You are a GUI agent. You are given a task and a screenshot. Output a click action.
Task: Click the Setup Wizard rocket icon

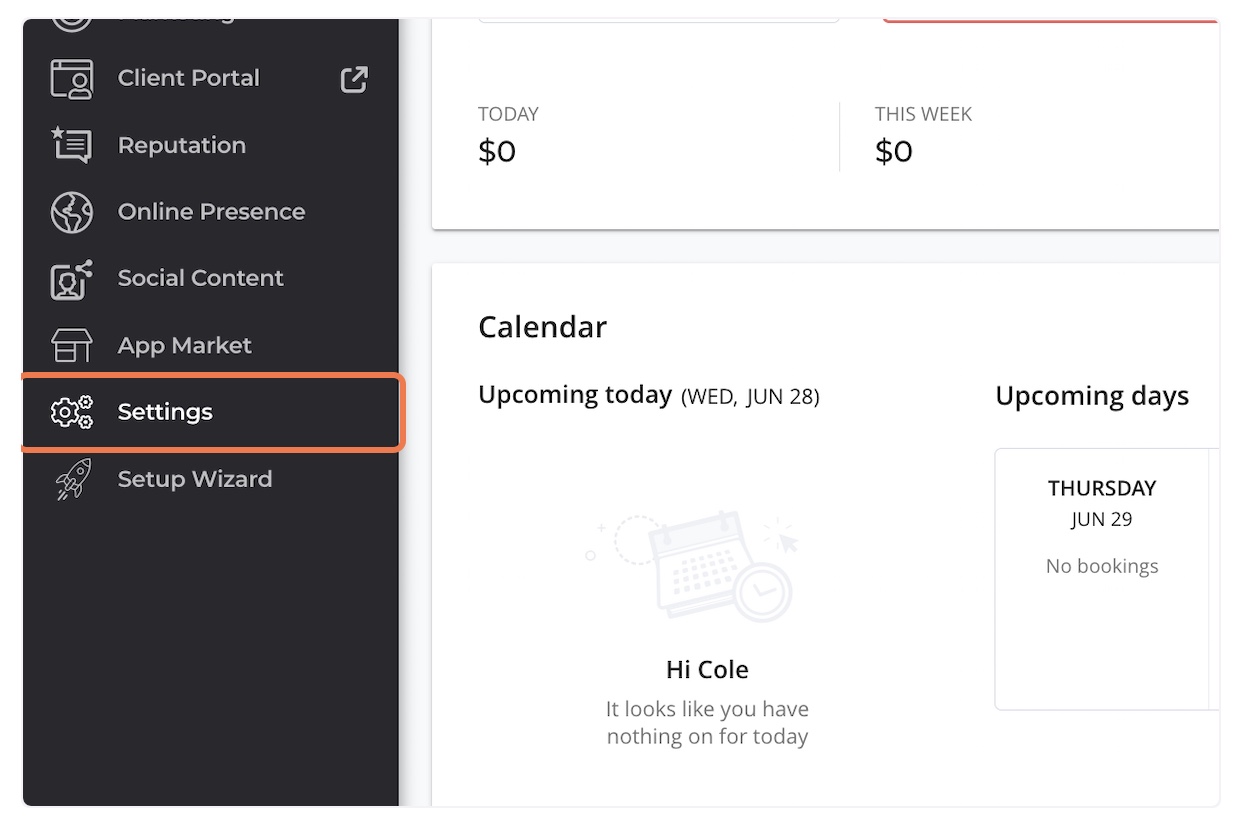click(71, 479)
